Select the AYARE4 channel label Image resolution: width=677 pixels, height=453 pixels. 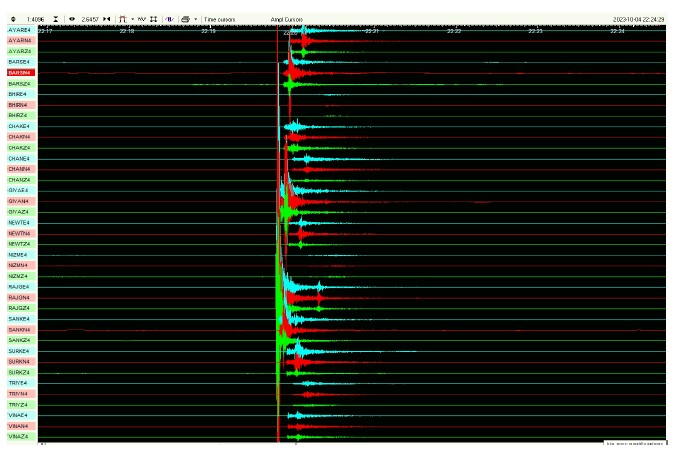(x=20, y=31)
